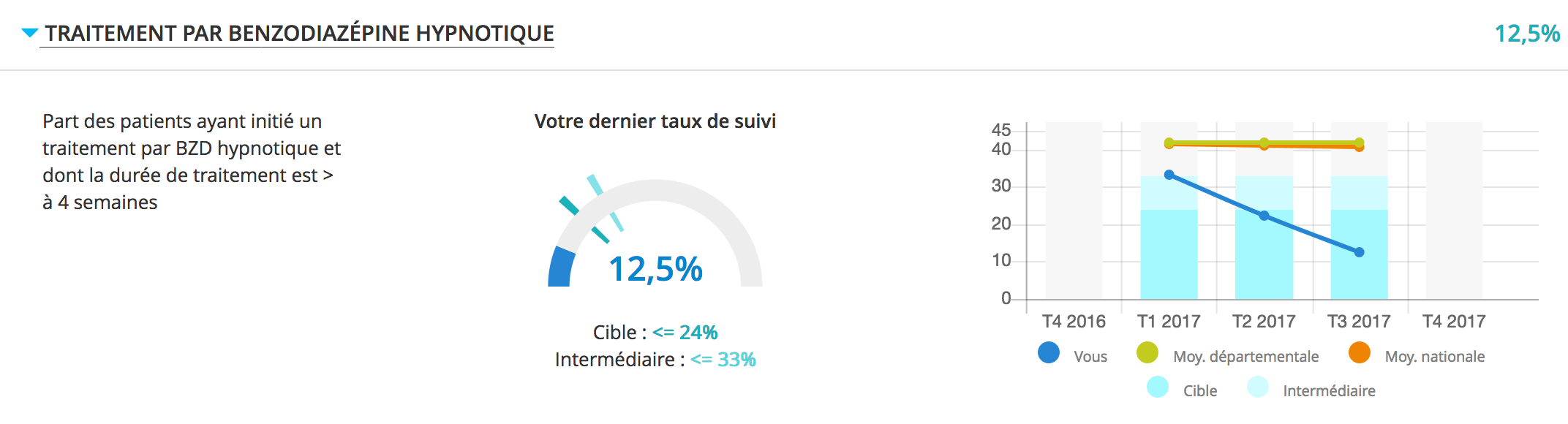Click the blue Vous legend circle icon
1568x424 pixels.
[x=1049, y=352]
